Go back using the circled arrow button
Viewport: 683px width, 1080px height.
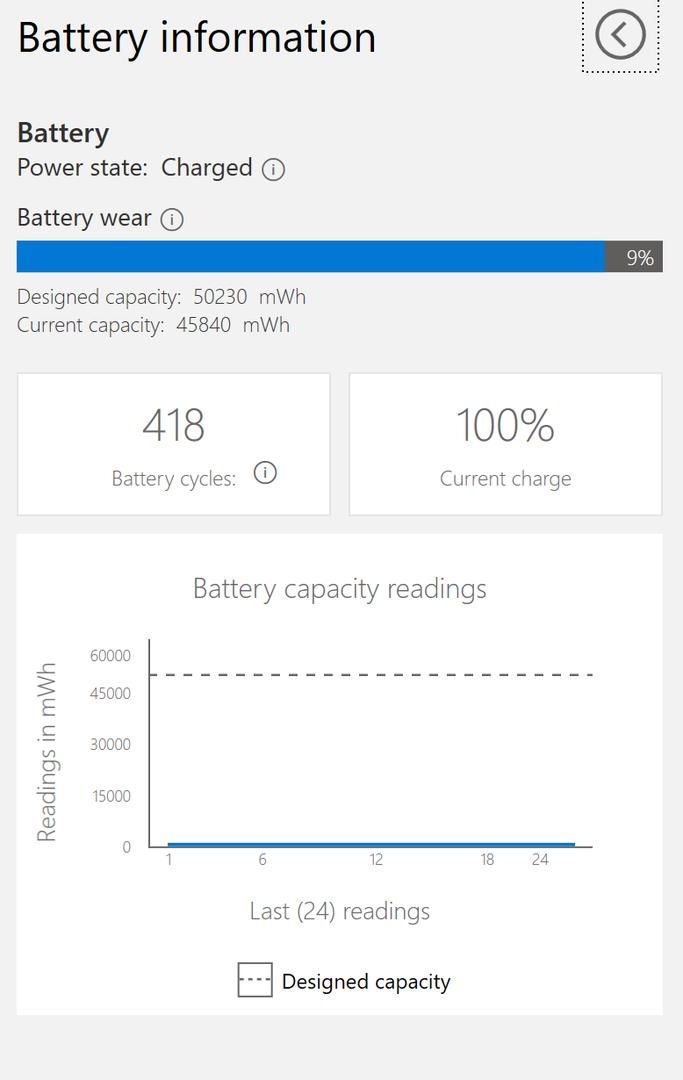click(x=620, y=34)
